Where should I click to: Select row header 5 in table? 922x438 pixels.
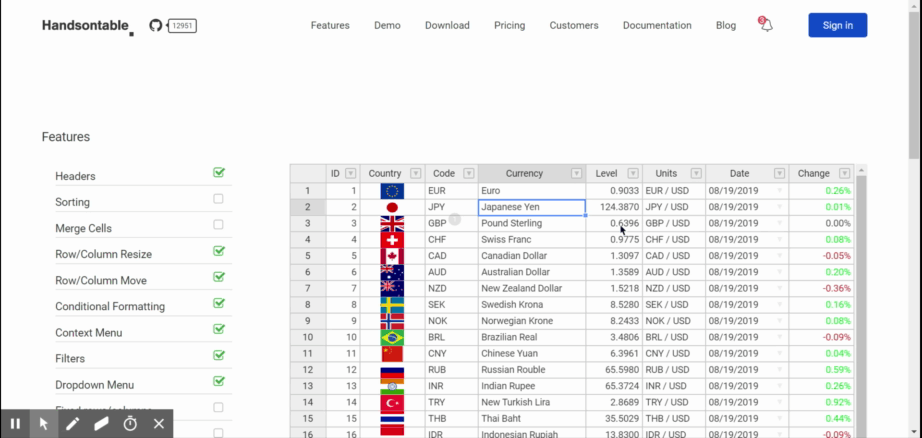tap(308, 256)
